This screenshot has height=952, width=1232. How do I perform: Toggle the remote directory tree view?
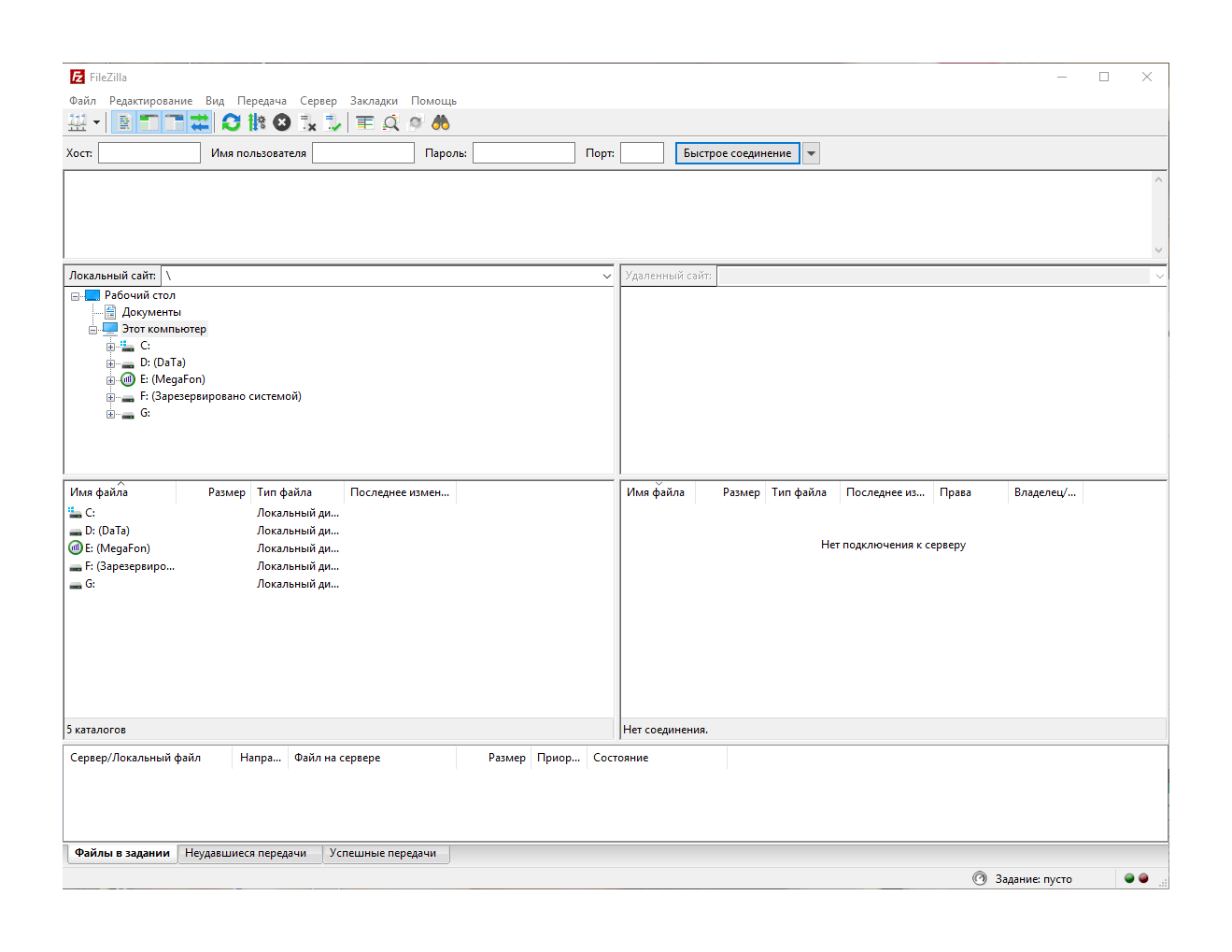point(174,122)
